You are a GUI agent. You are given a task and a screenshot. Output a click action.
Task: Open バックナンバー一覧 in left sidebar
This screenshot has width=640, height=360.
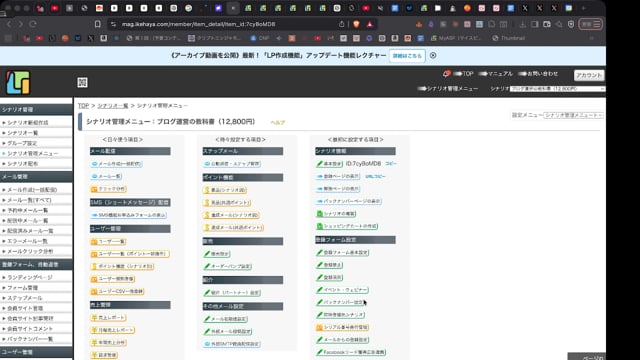(x=30, y=339)
